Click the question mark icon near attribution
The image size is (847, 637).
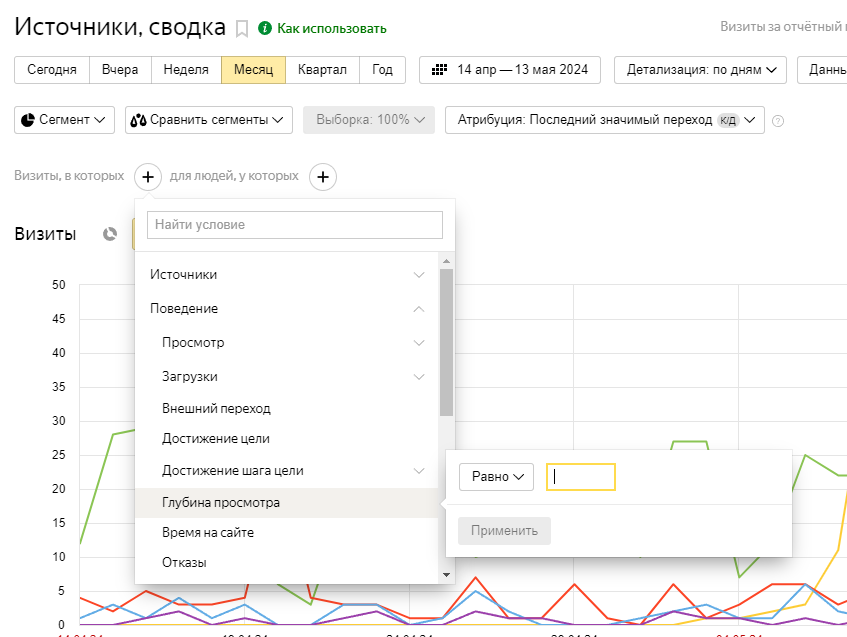(778, 121)
